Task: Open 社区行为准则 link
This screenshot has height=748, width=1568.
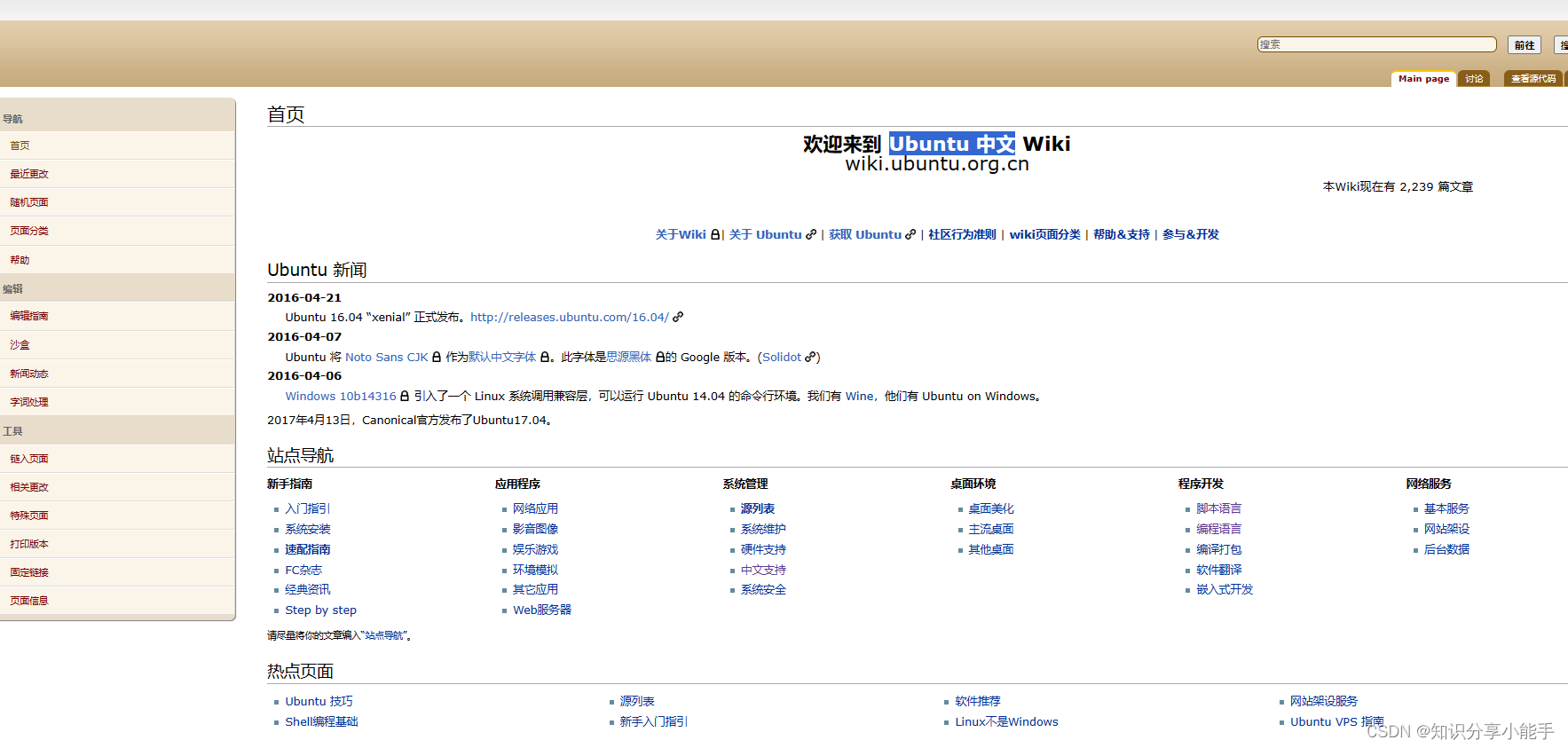Action: tap(962, 234)
